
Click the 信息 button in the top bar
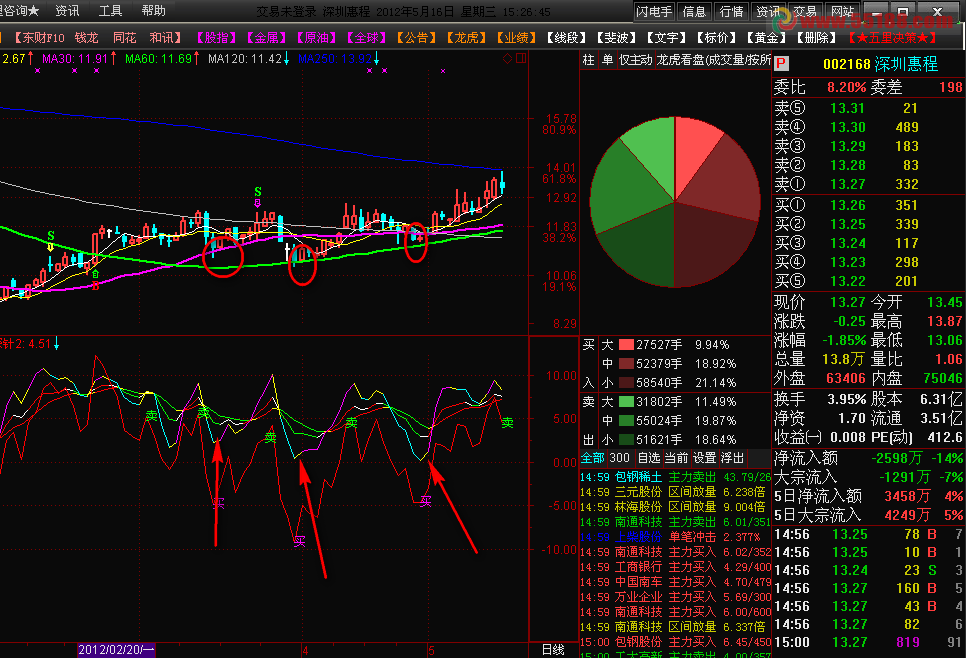point(694,11)
